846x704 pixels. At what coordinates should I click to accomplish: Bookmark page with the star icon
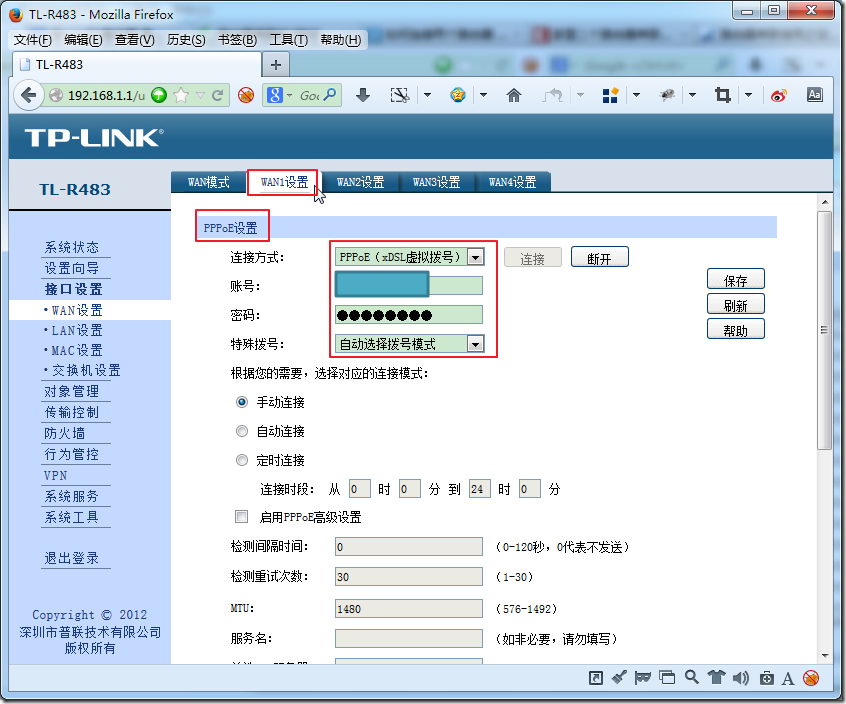pyautogui.click(x=181, y=95)
